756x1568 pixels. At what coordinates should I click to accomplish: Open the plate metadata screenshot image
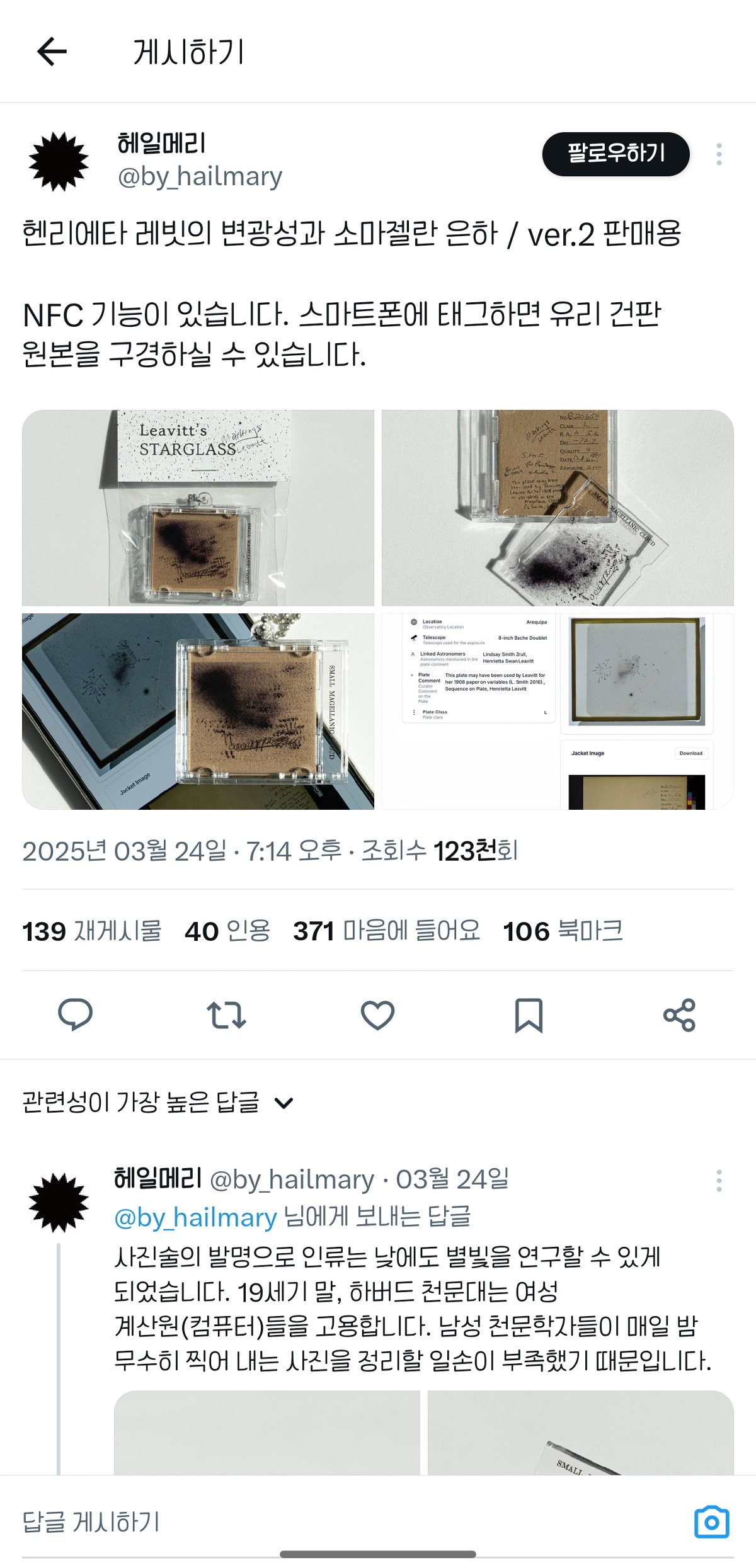tap(558, 712)
